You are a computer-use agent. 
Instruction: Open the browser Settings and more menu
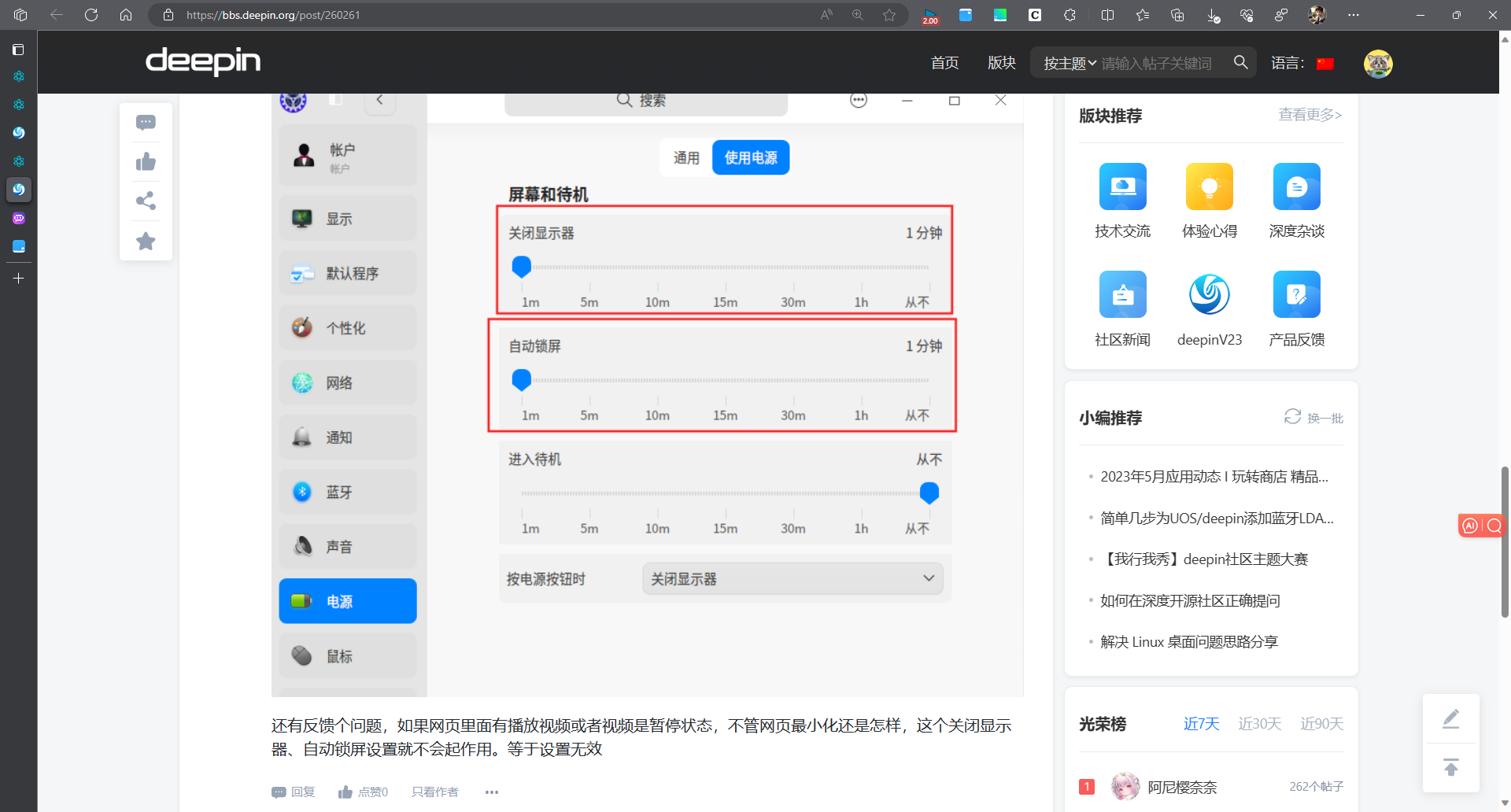coord(1354,14)
